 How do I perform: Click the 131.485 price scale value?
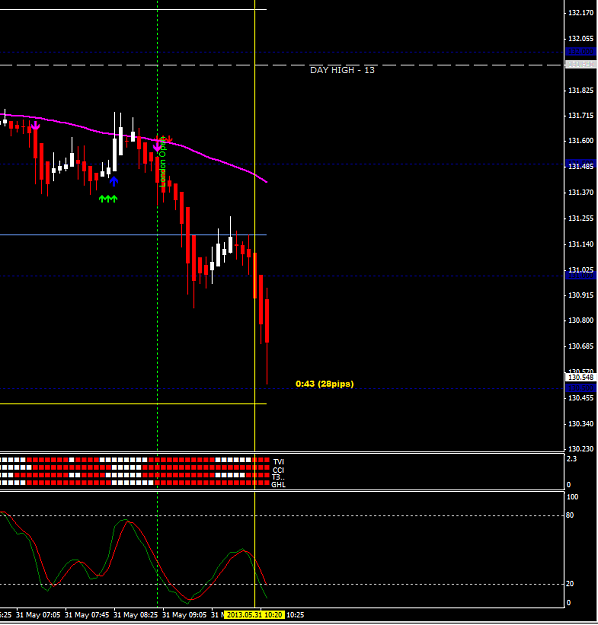(581, 166)
